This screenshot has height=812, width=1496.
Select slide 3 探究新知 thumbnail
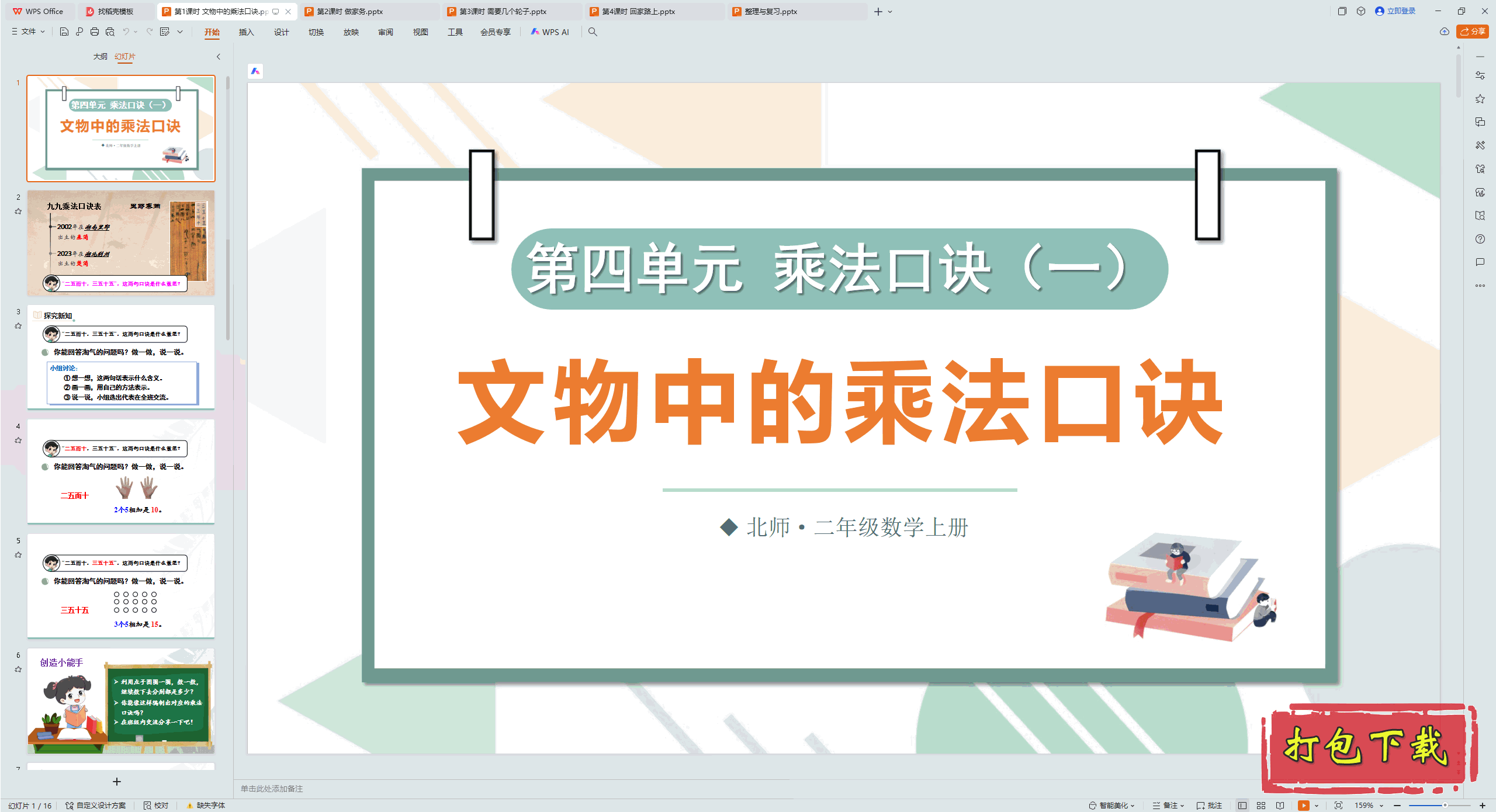(x=121, y=356)
